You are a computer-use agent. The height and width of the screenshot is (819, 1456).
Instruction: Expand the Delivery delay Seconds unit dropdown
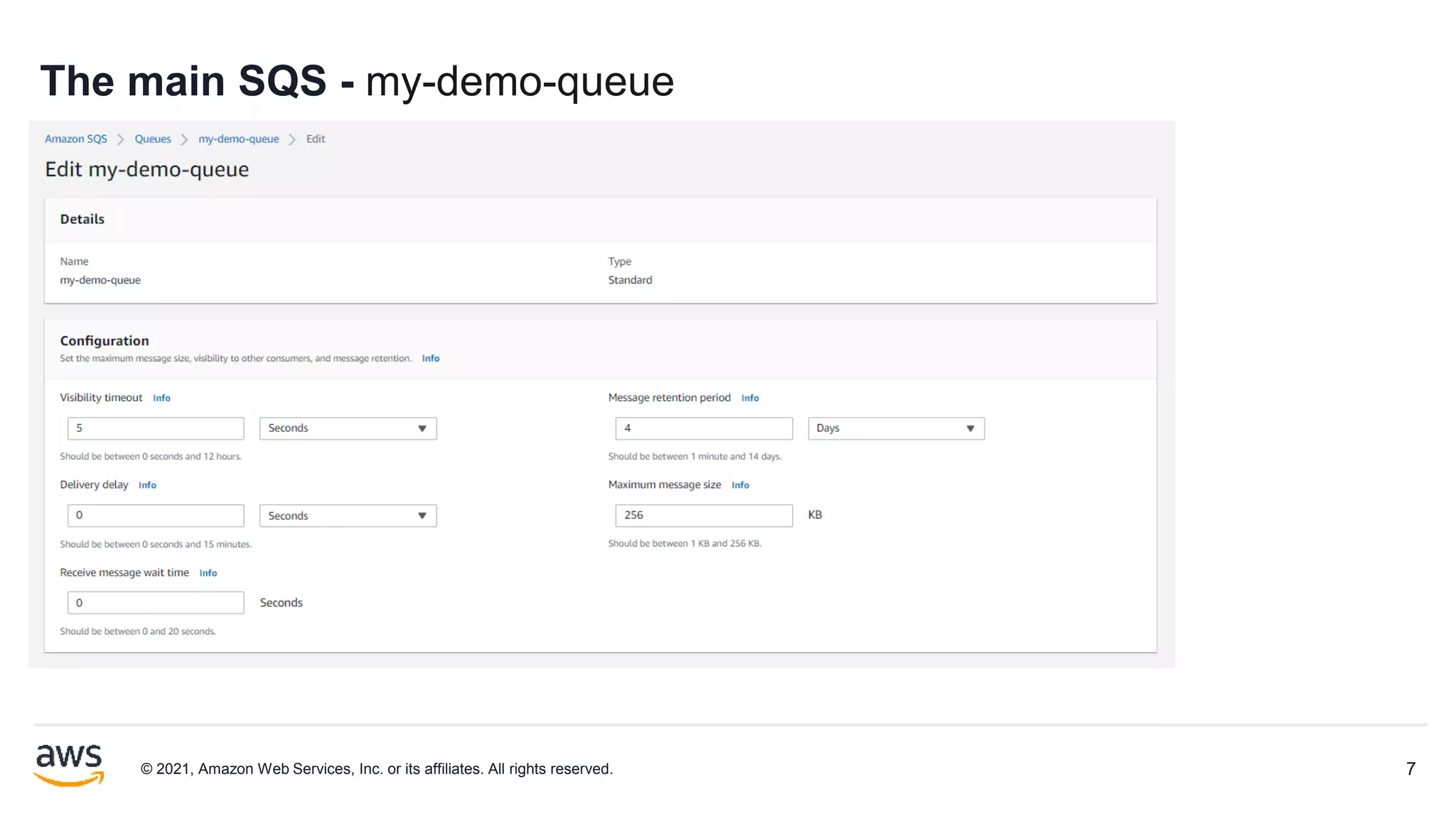pyautogui.click(x=348, y=515)
